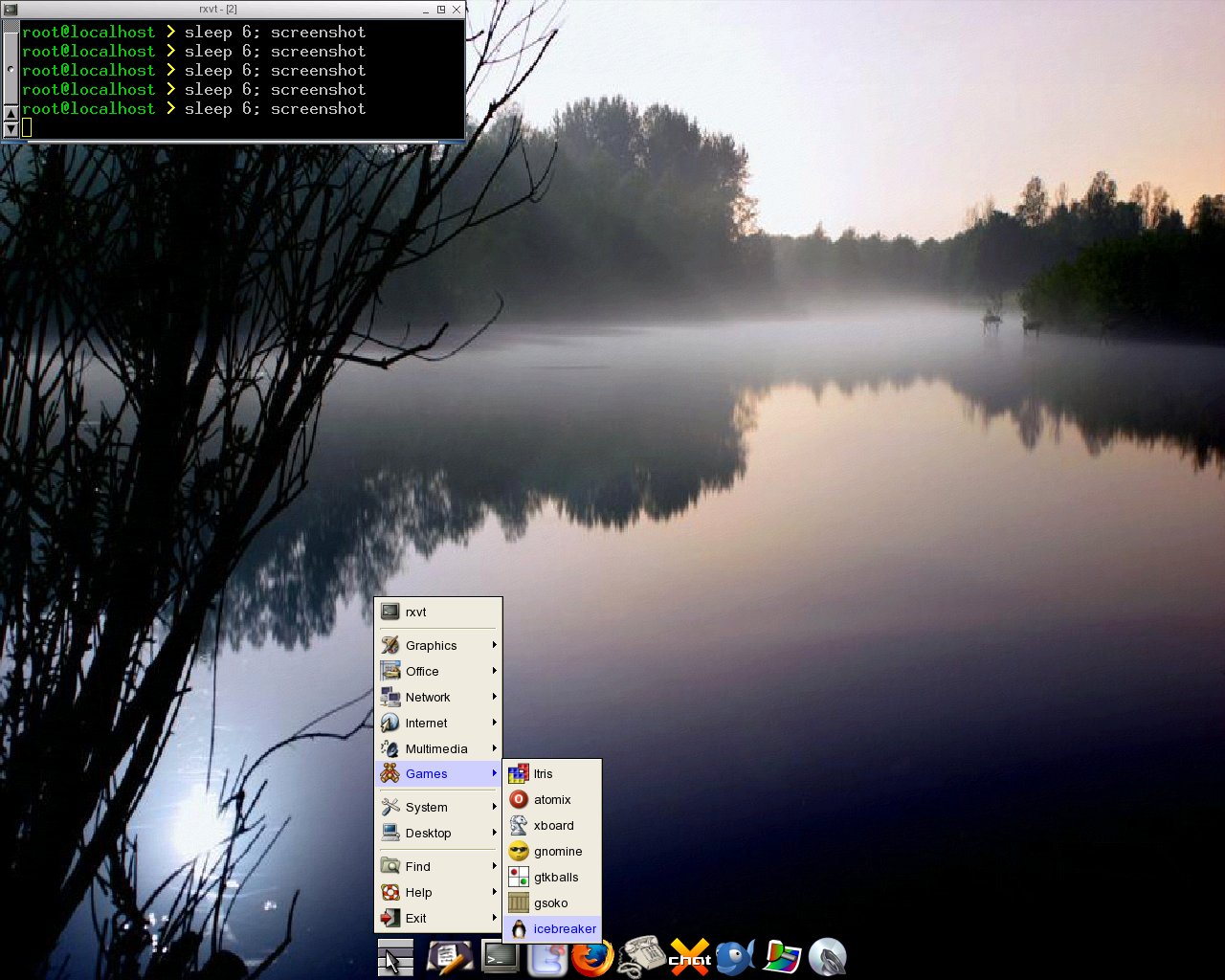Open the xchat icon in the dock
Image resolution: width=1225 pixels, height=980 pixels.
[x=690, y=957]
